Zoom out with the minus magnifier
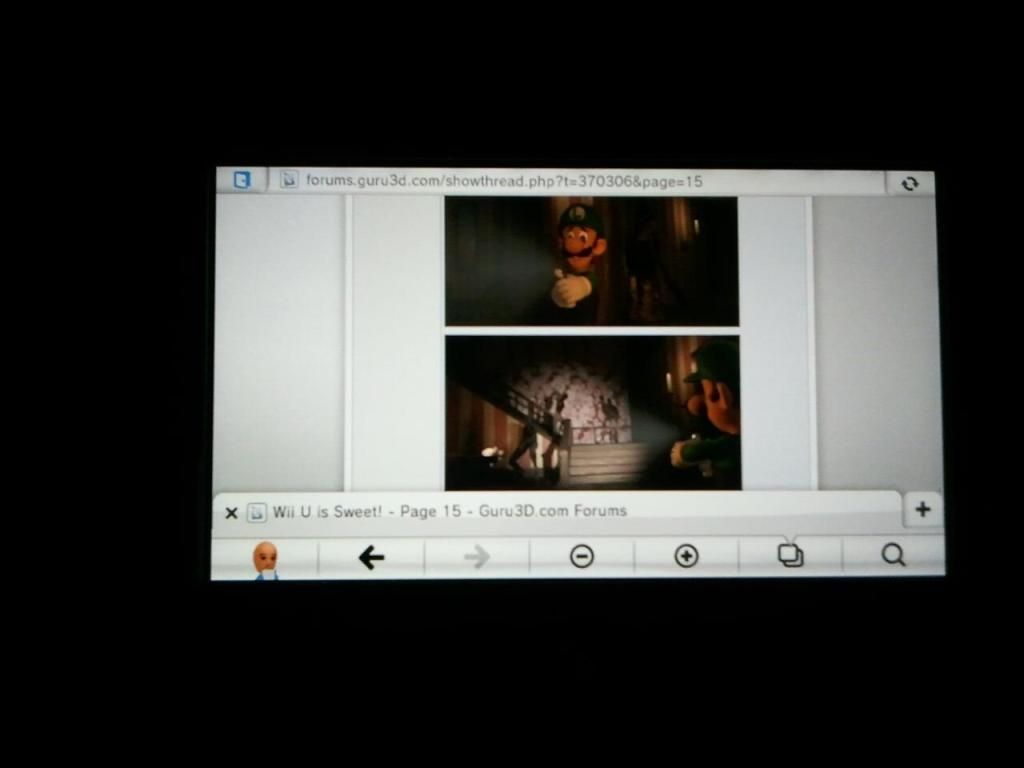The width and height of the screenshot is (1024, 768). [x=581, y=556]
